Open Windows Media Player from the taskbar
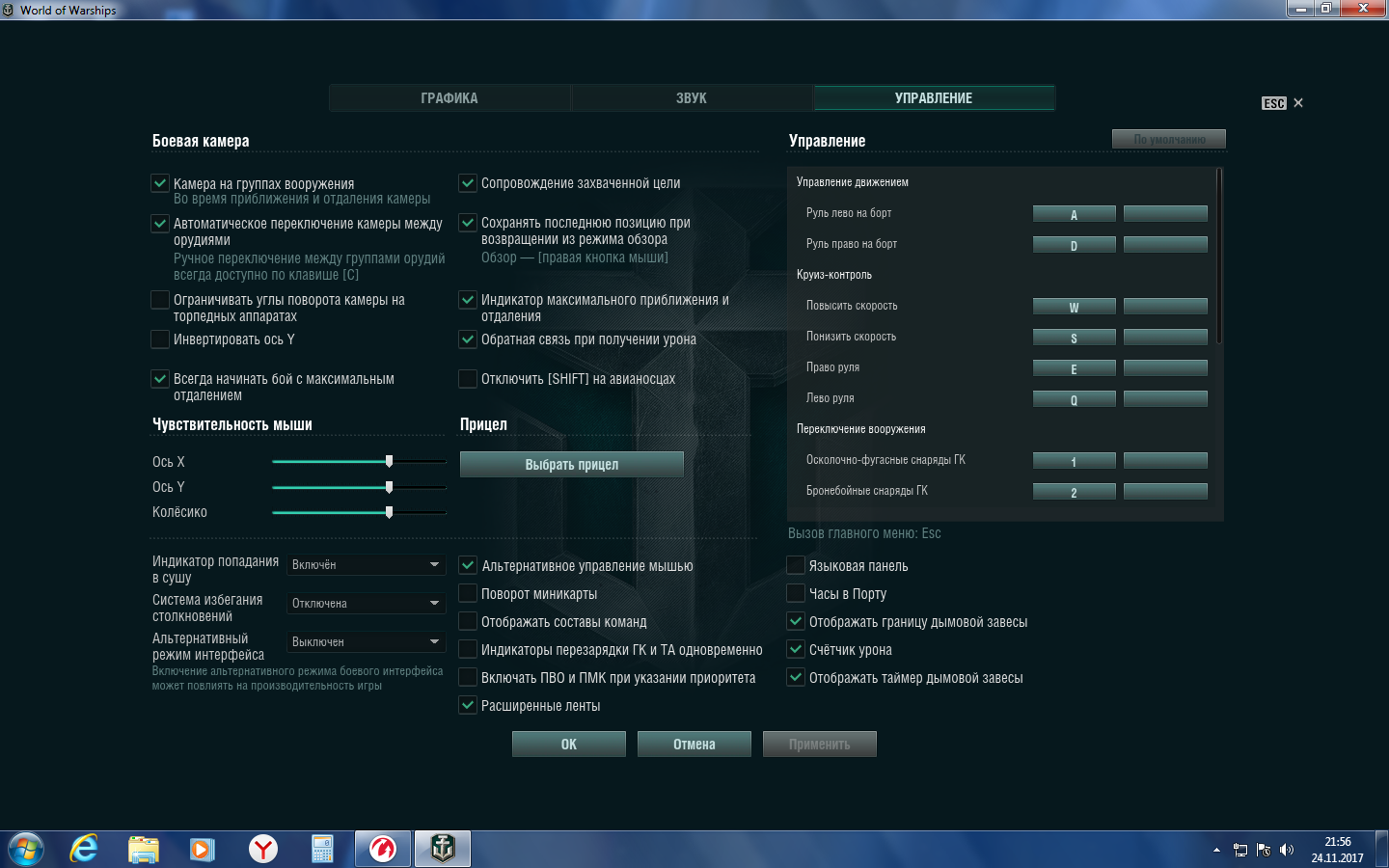This screenshot has height=868, width=1389. pos(202,849)
